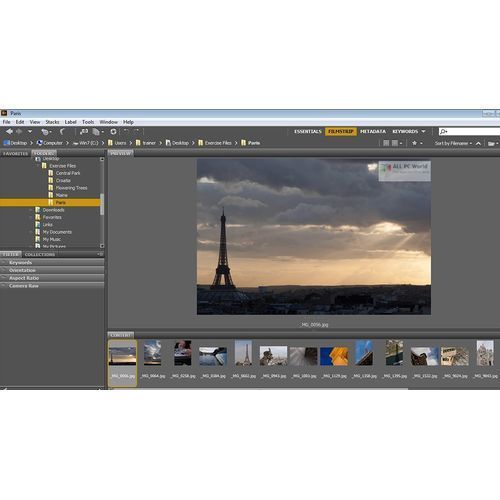
Task: Expand the Camera Raw filter section
Action: tap(52, 286)
